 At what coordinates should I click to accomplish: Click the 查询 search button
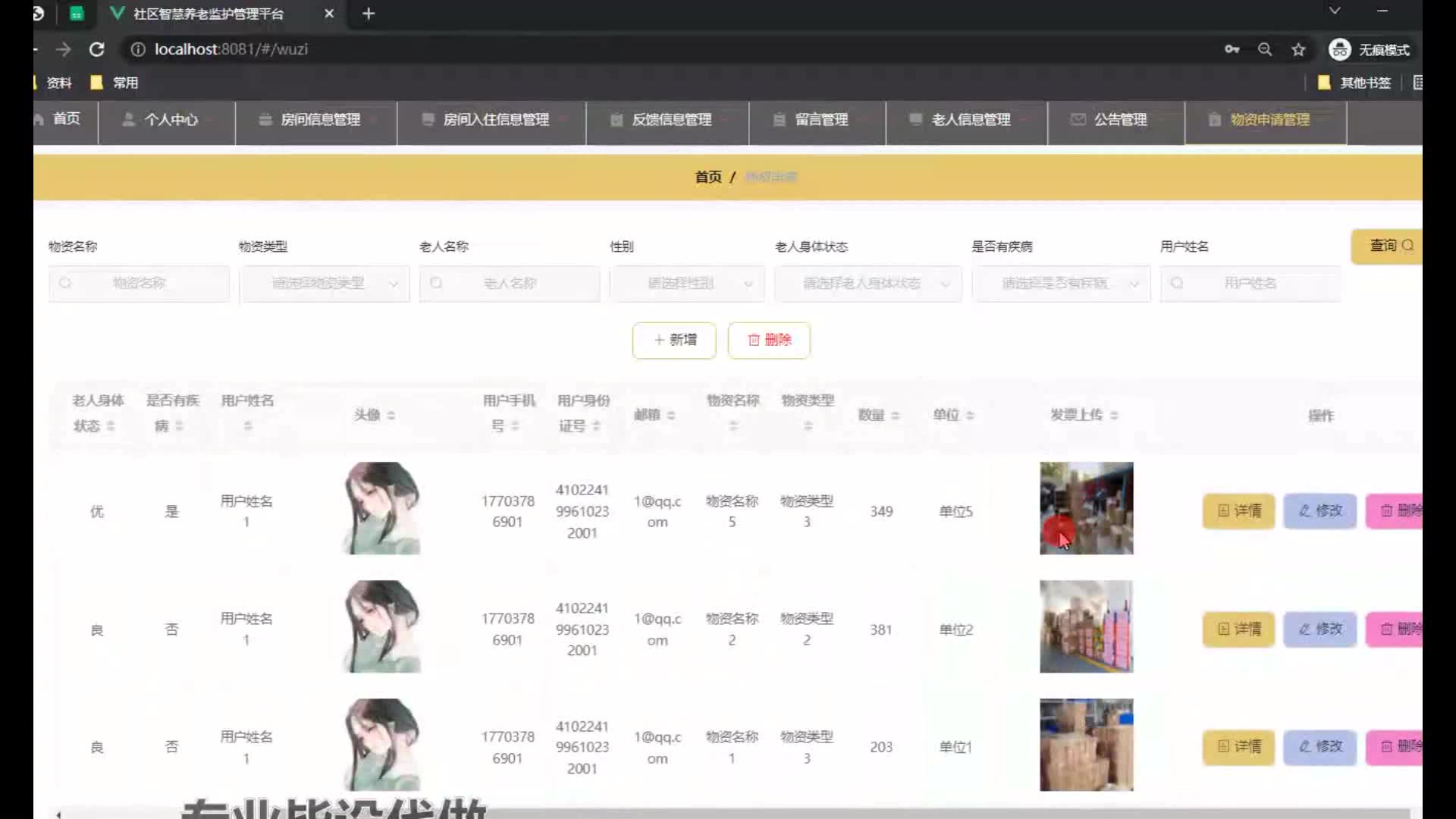coord(1388,246)
